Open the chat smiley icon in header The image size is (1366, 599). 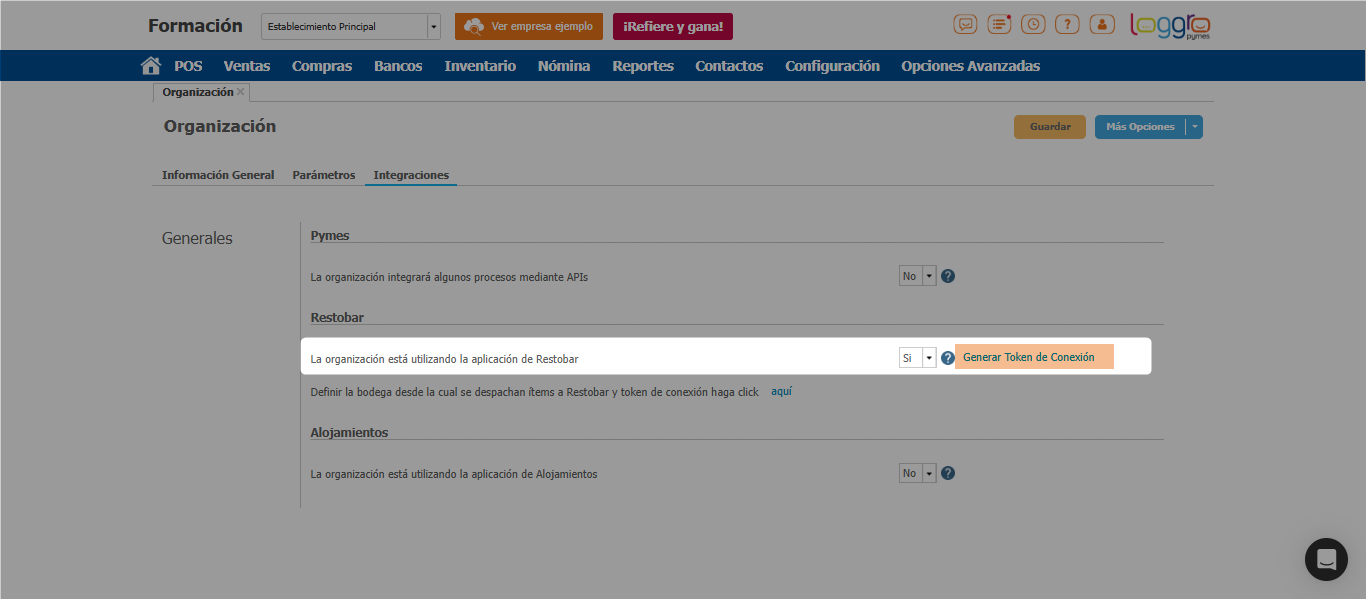pyautogui.click(x=965, y=25)
